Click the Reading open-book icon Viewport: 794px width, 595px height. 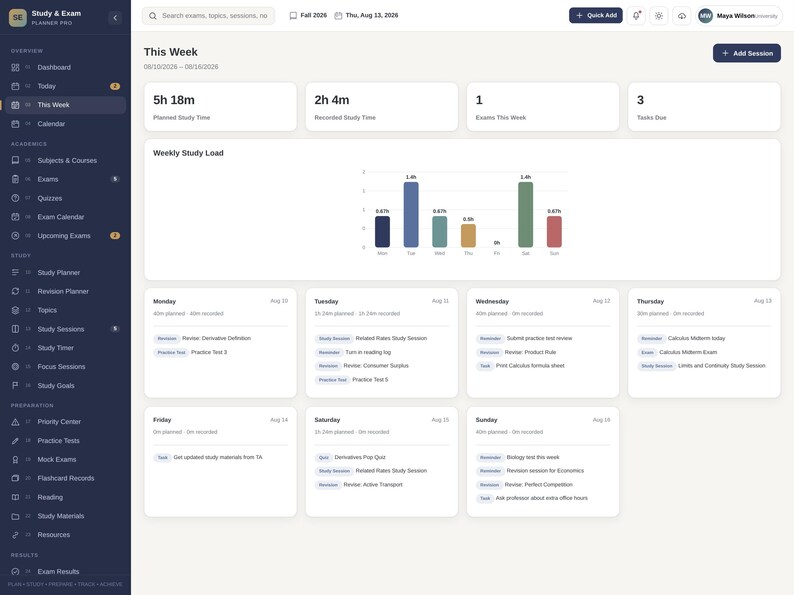15,497
